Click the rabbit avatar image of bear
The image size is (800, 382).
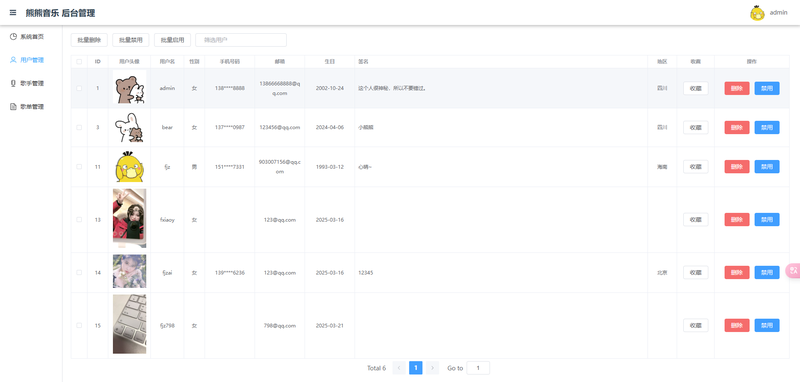click(130, 128)
